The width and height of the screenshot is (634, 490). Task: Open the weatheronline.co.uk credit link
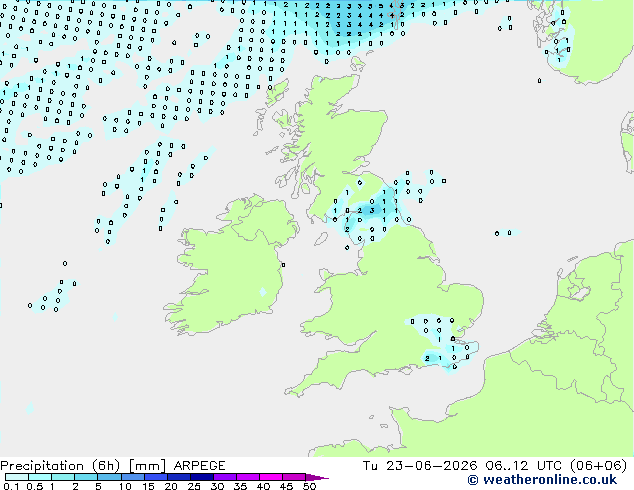click(x=542, y=480)
